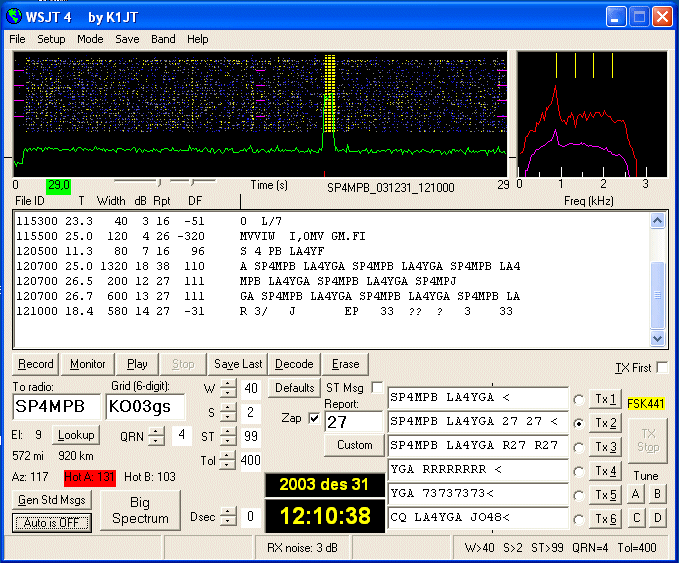Click the ST value stepper
679x563 pixels.
(228, 436)
